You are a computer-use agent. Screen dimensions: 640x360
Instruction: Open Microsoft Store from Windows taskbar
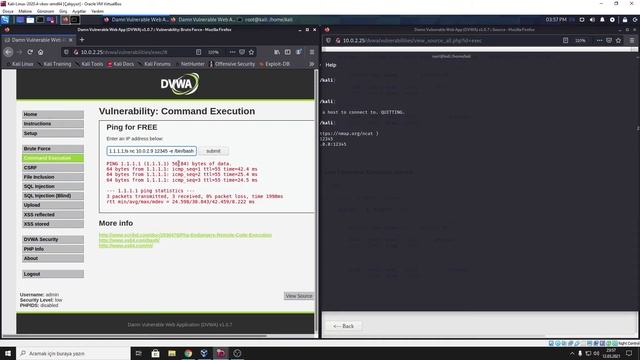coord(156,353)
